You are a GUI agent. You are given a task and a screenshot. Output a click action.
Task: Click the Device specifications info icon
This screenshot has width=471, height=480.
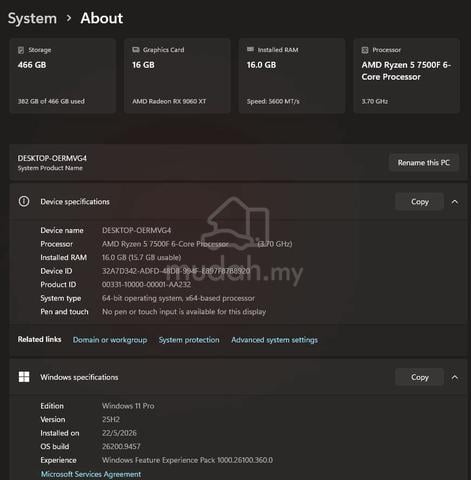pyautogui.click(x=24, y=201)
